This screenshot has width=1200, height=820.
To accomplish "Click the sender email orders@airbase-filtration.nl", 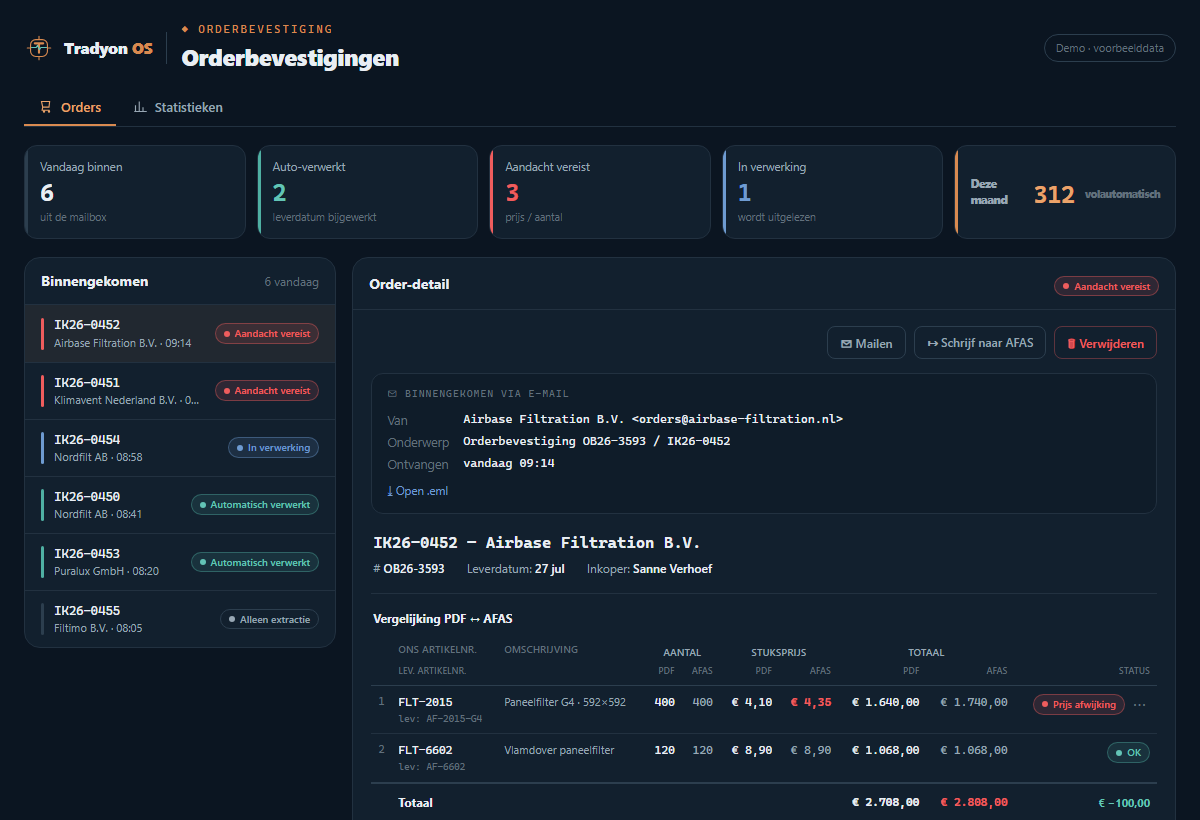I will click(738, 419).
